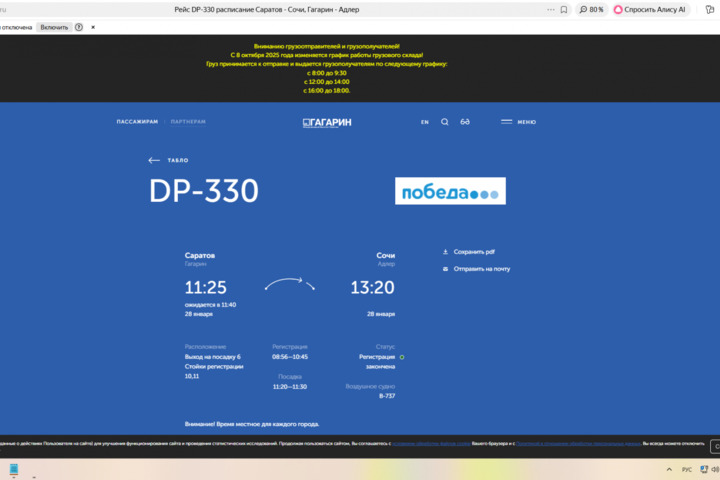Select the ПАРТНЕРАМ tab

click(x=188, y=122)
